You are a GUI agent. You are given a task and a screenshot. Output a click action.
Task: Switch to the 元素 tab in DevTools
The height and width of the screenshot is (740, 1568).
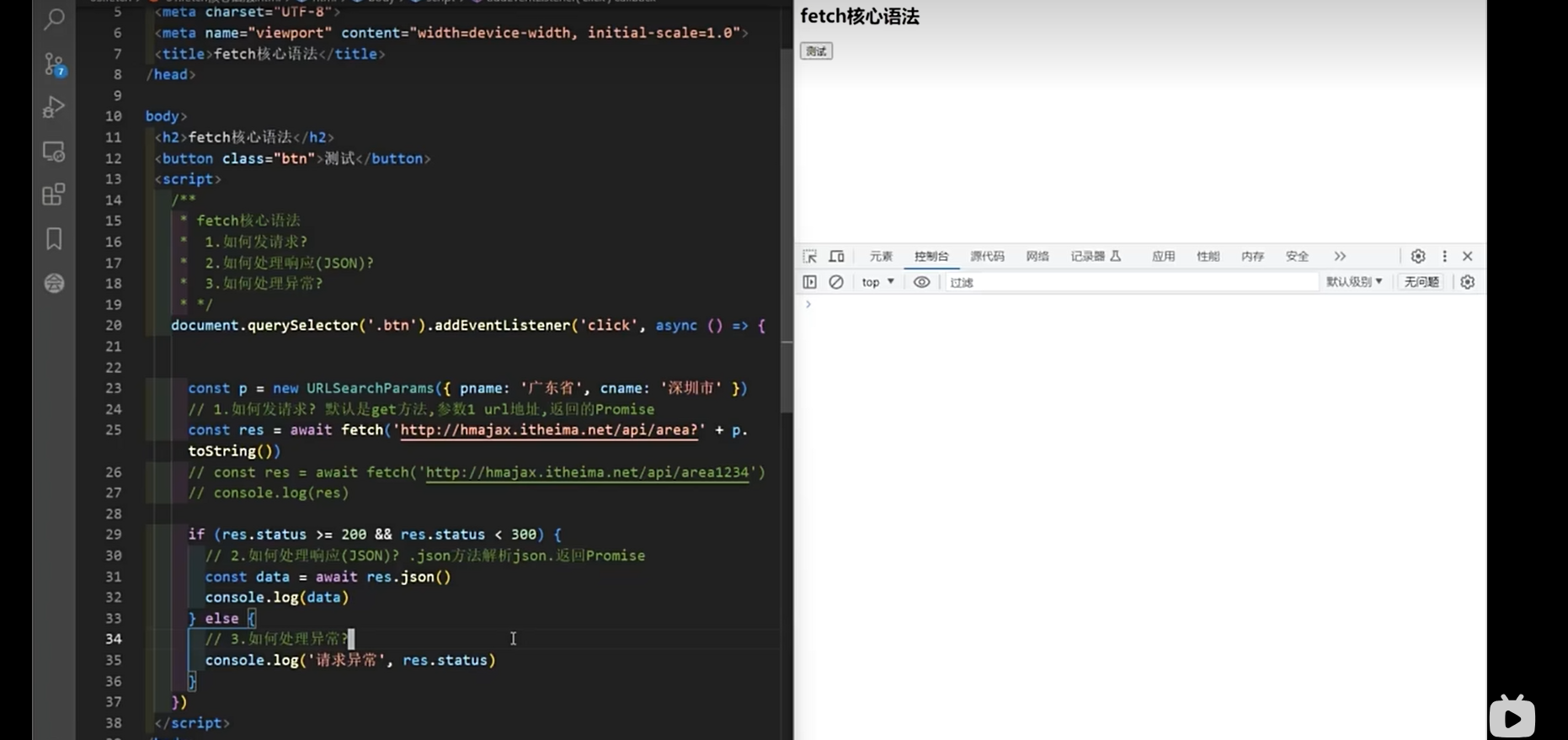click(881, 256)
